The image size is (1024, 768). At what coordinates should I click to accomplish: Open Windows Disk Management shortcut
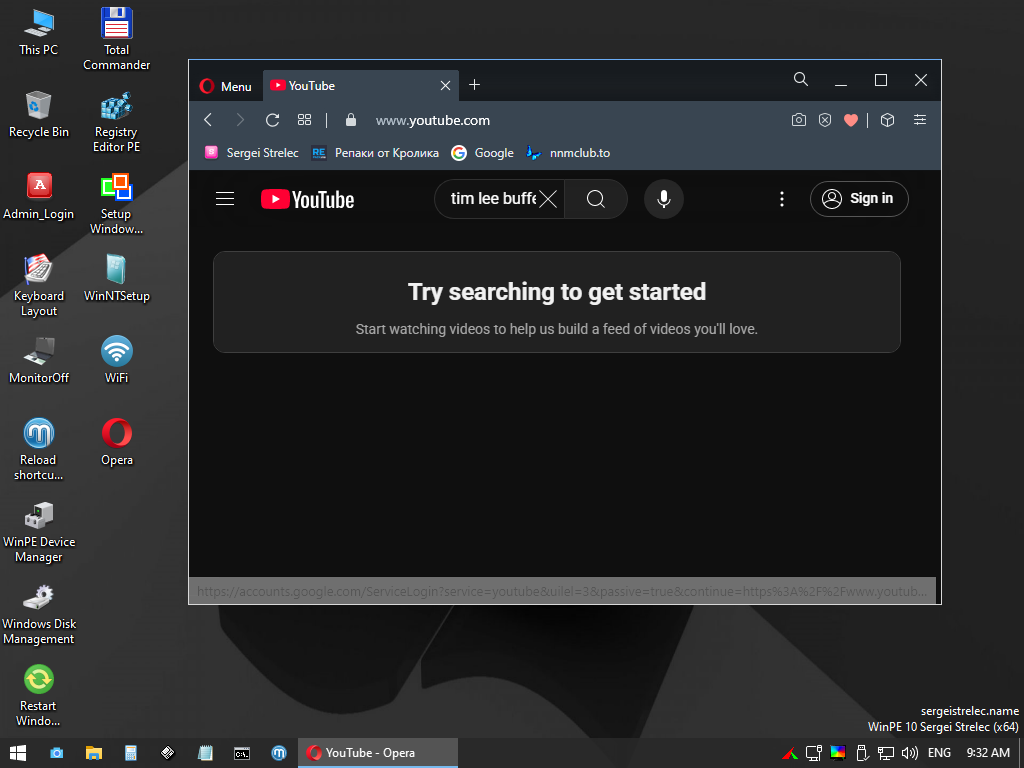tap(39, 614)
